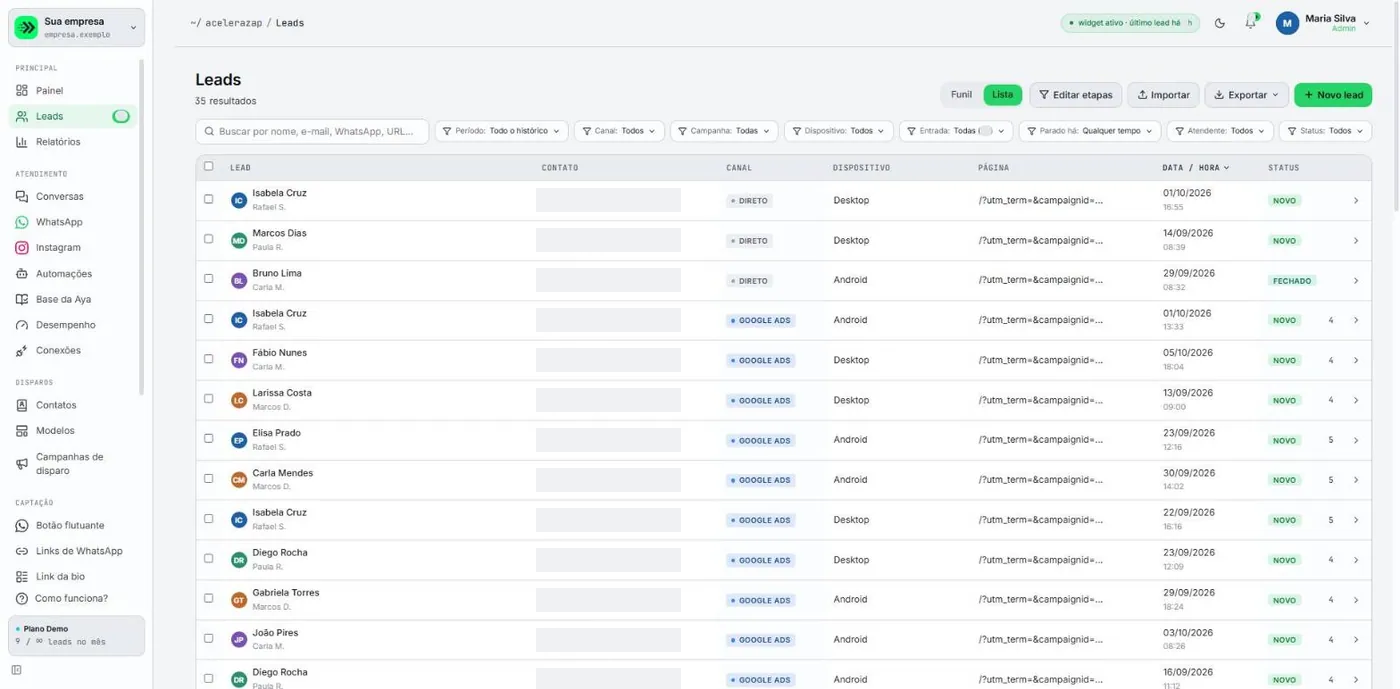Create a lead with Novo lead button

1333,95
